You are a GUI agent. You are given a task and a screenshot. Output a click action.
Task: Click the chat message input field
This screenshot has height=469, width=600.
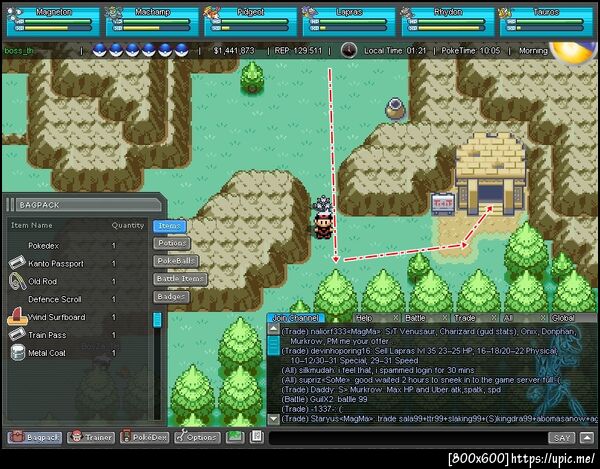click(408, 438)
